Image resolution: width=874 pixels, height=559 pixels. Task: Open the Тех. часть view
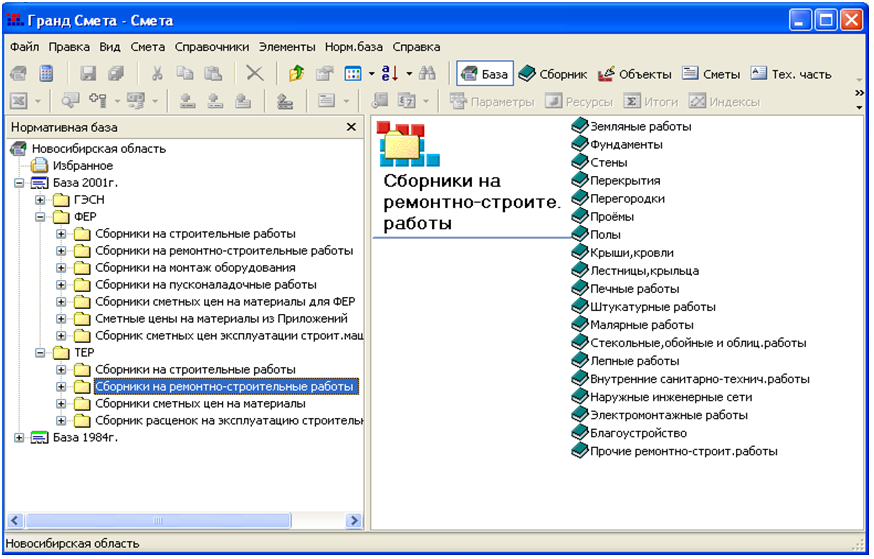(x=791, y=74)
